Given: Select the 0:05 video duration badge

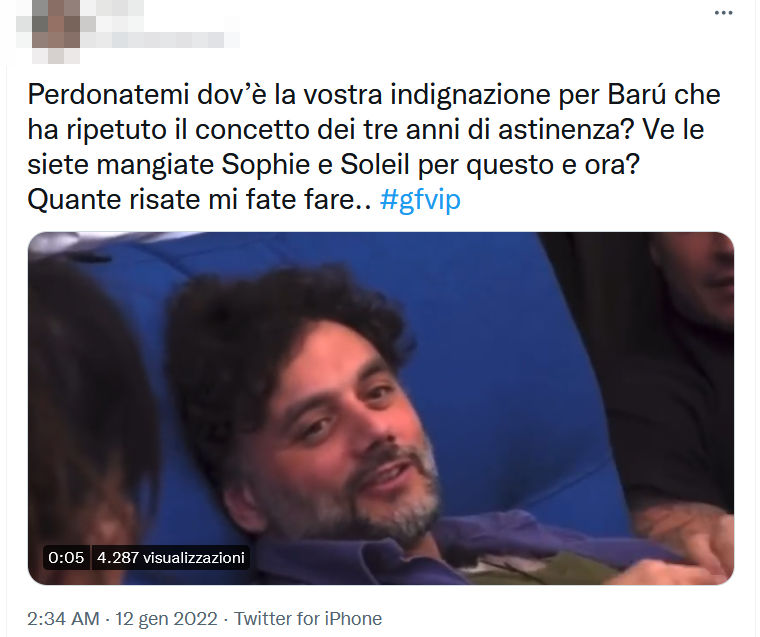Looking at the screenshot, I should pos(66,557).
